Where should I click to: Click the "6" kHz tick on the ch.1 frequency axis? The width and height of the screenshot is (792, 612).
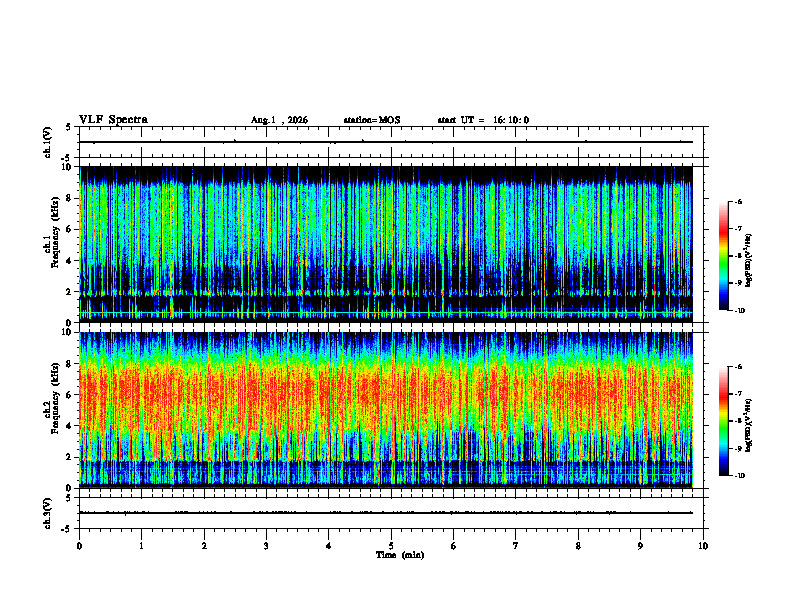(x=69, y=229)
